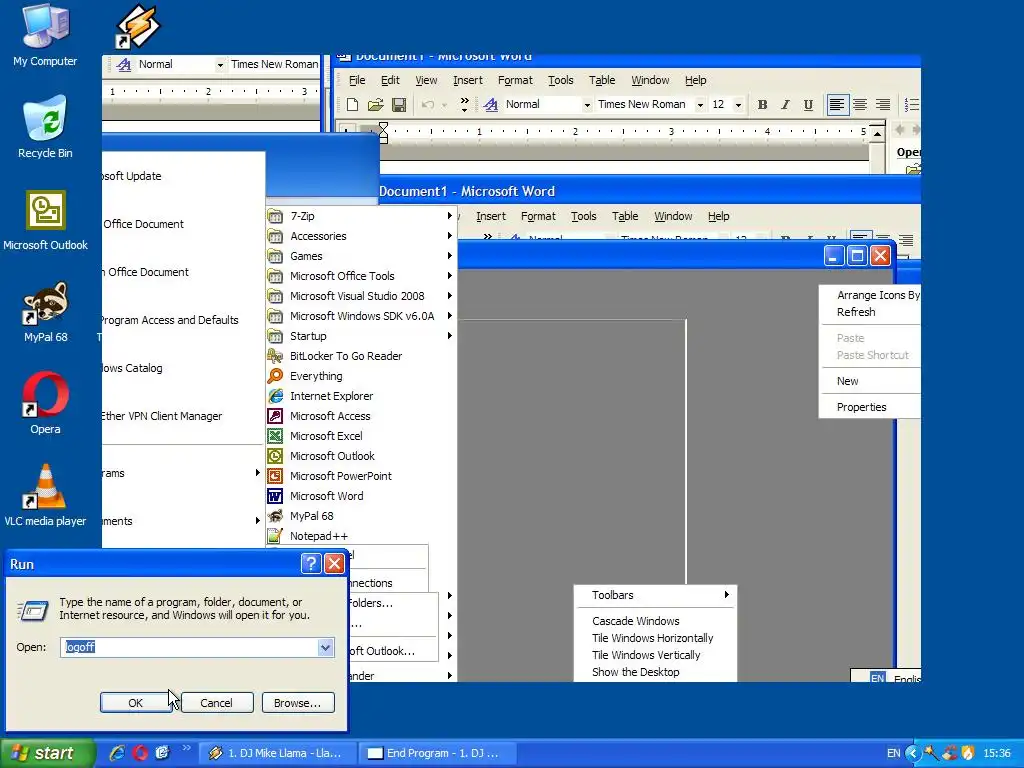Choose Tile Windows Horizontally
The height and width of the screenshot is (768, 1024).
coord(655,638)
